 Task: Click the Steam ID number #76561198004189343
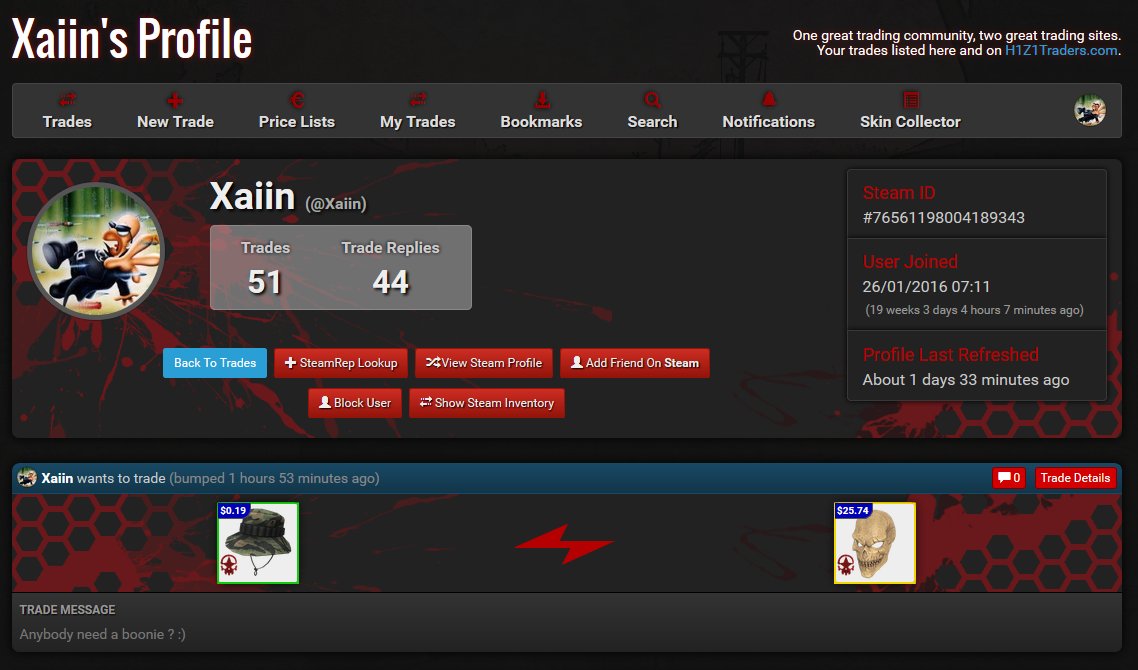[x=943, y=218]
